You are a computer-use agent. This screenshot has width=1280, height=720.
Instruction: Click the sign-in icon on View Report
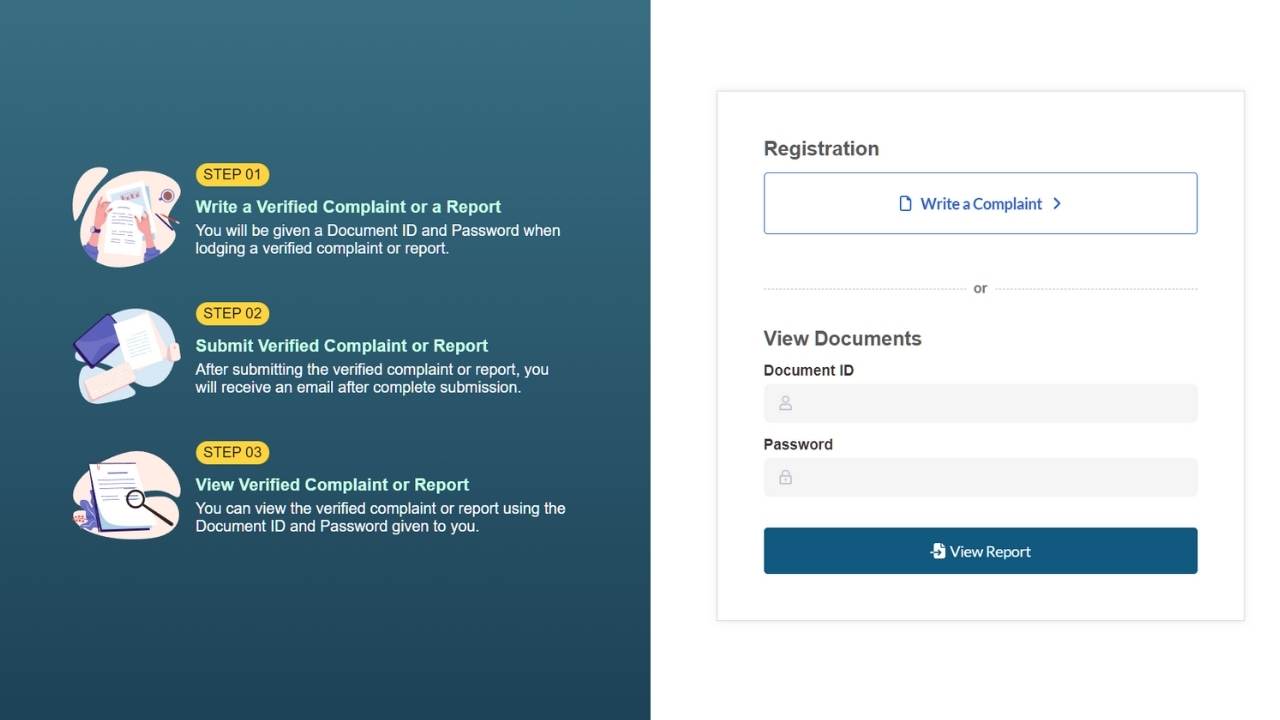(937, 551)
